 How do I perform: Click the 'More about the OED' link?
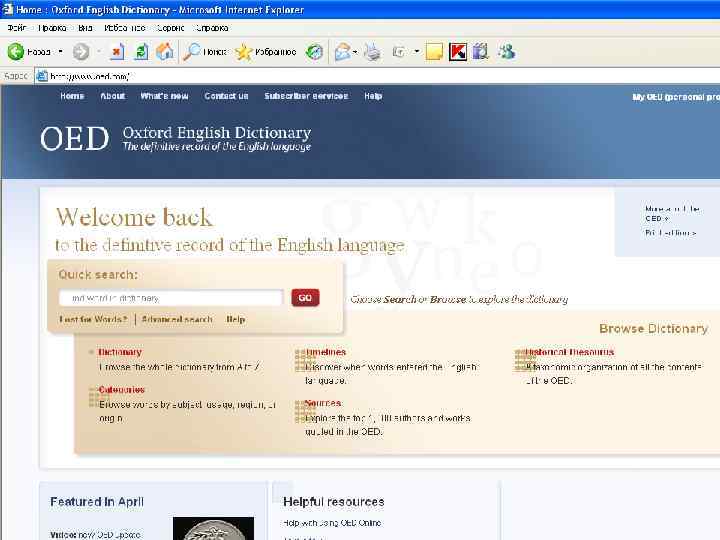click(x=672, y=214)
